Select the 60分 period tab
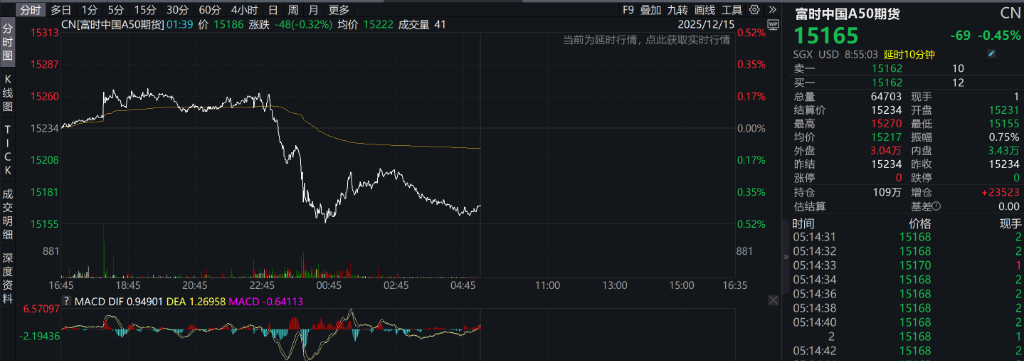The image size is (1024, 361). [209, 10]
